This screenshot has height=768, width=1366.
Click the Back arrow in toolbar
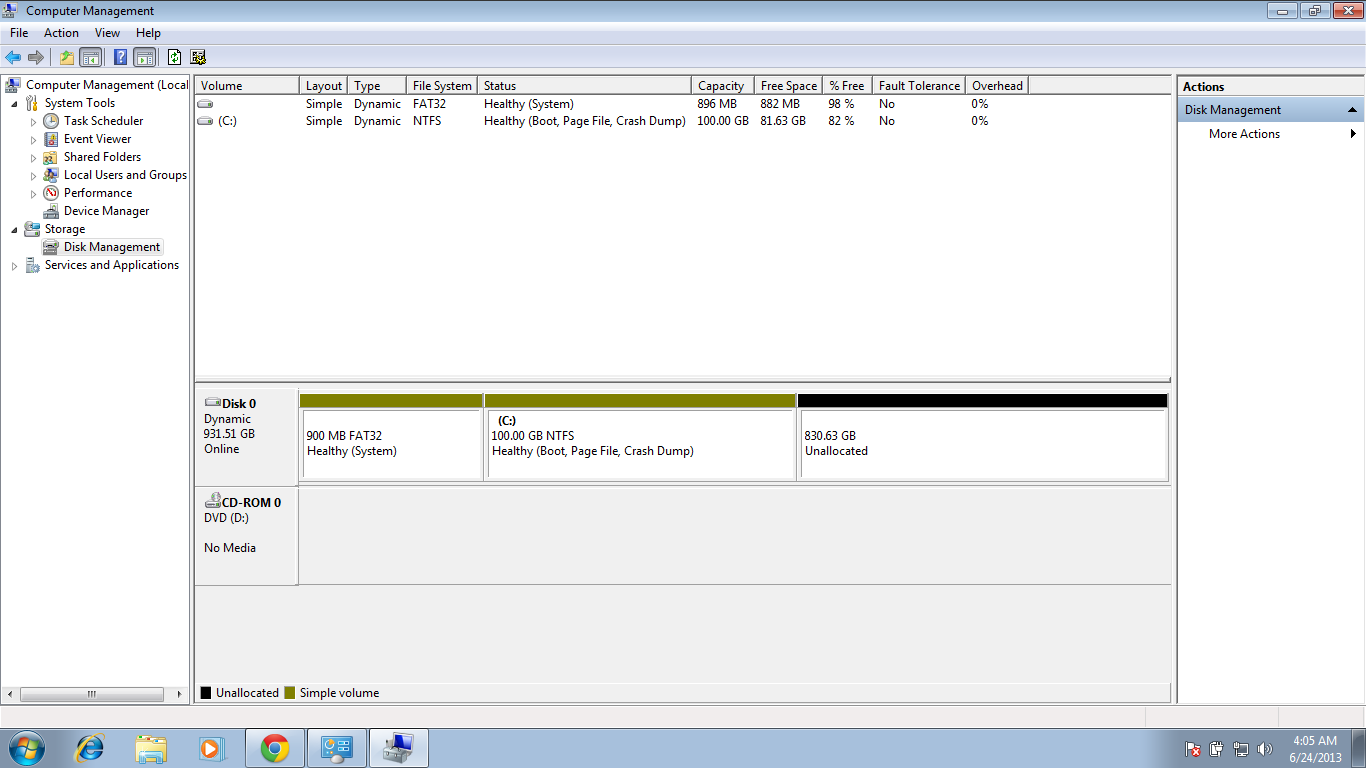pos(13,57)
